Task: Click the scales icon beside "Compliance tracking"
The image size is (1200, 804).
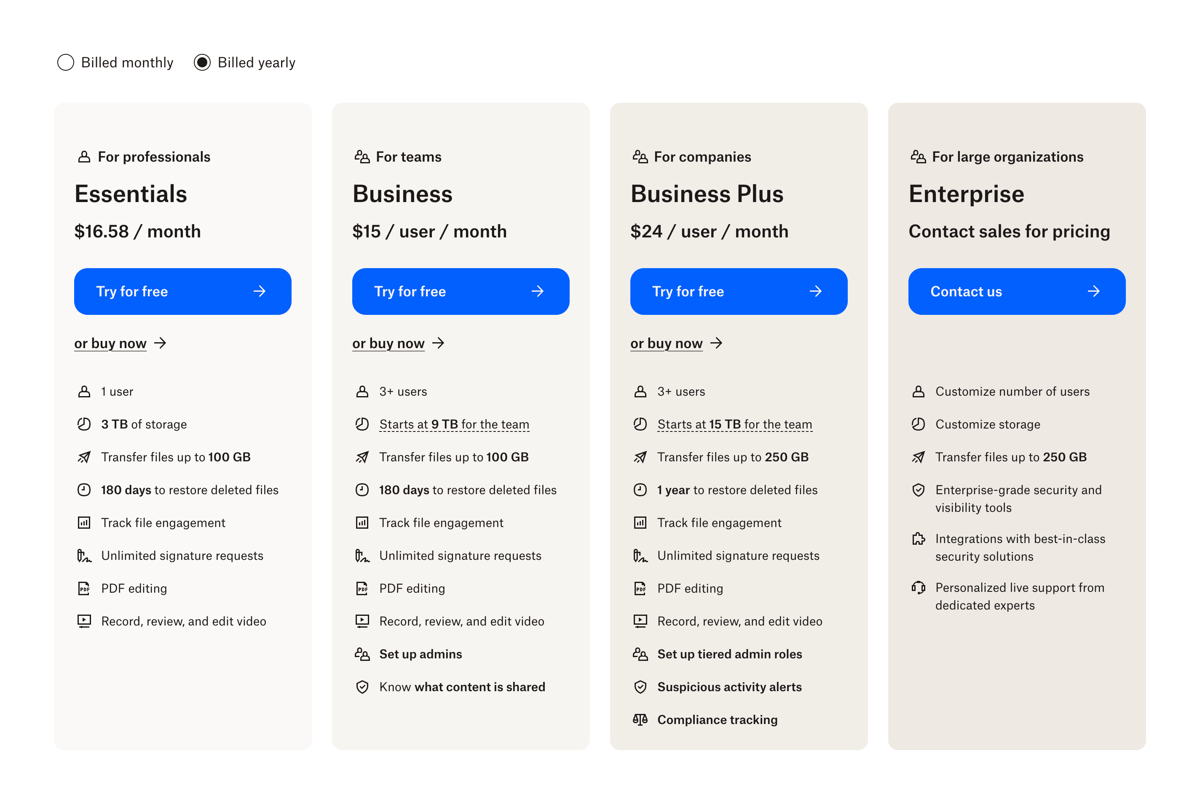Action: point(641,719)
